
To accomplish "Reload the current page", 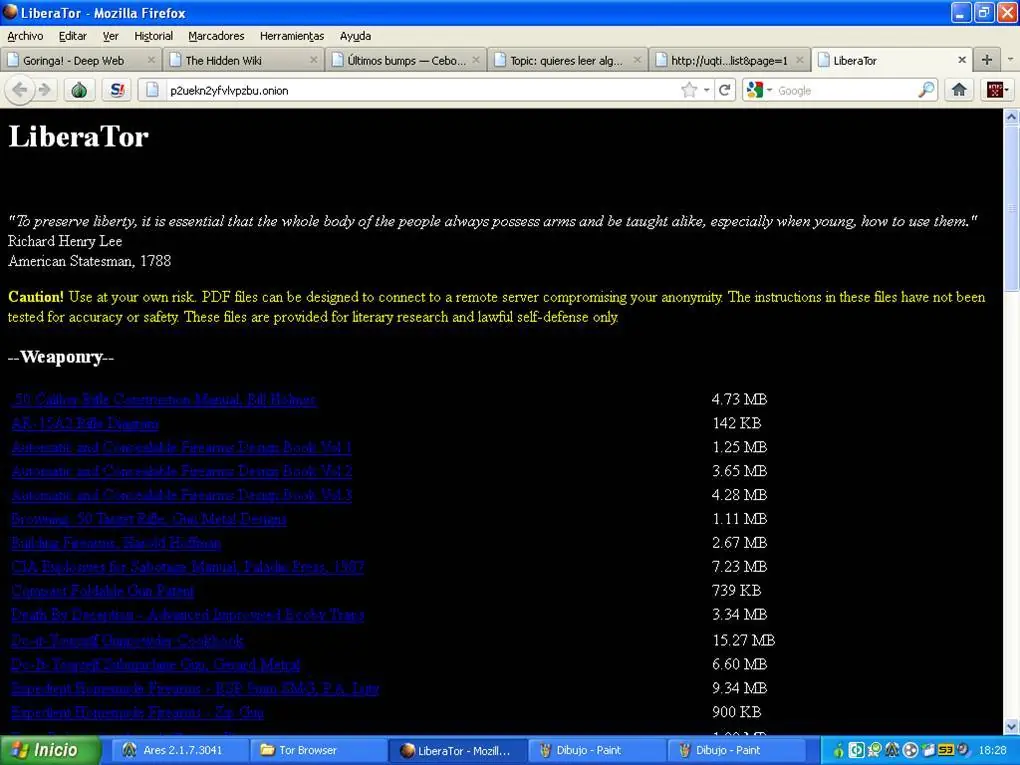I will pos(724,90).
